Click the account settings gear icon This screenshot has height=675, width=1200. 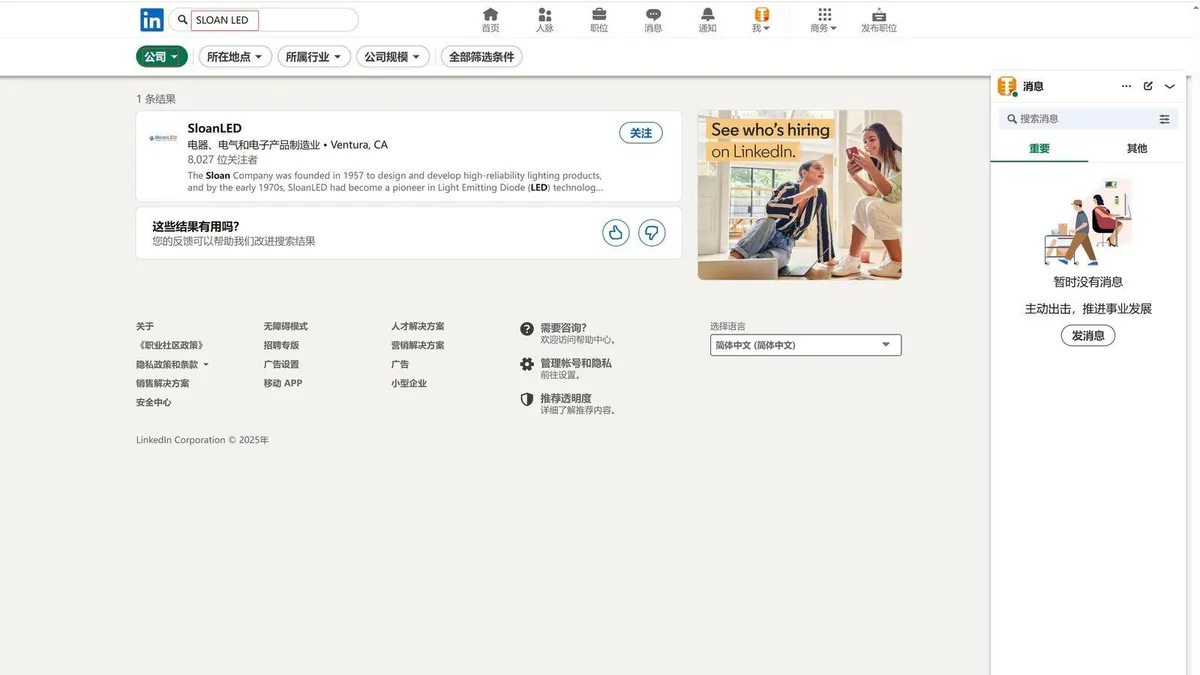tap(527, 364)
